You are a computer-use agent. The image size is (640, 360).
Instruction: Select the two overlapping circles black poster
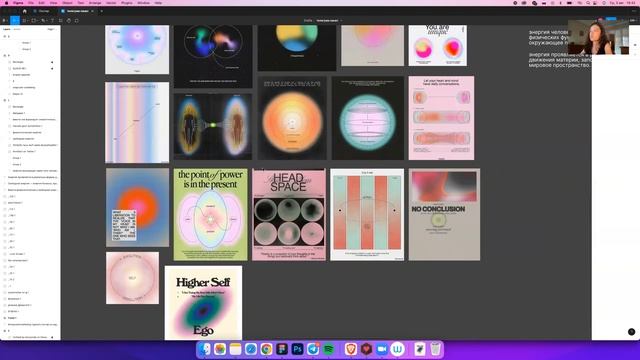213,56
